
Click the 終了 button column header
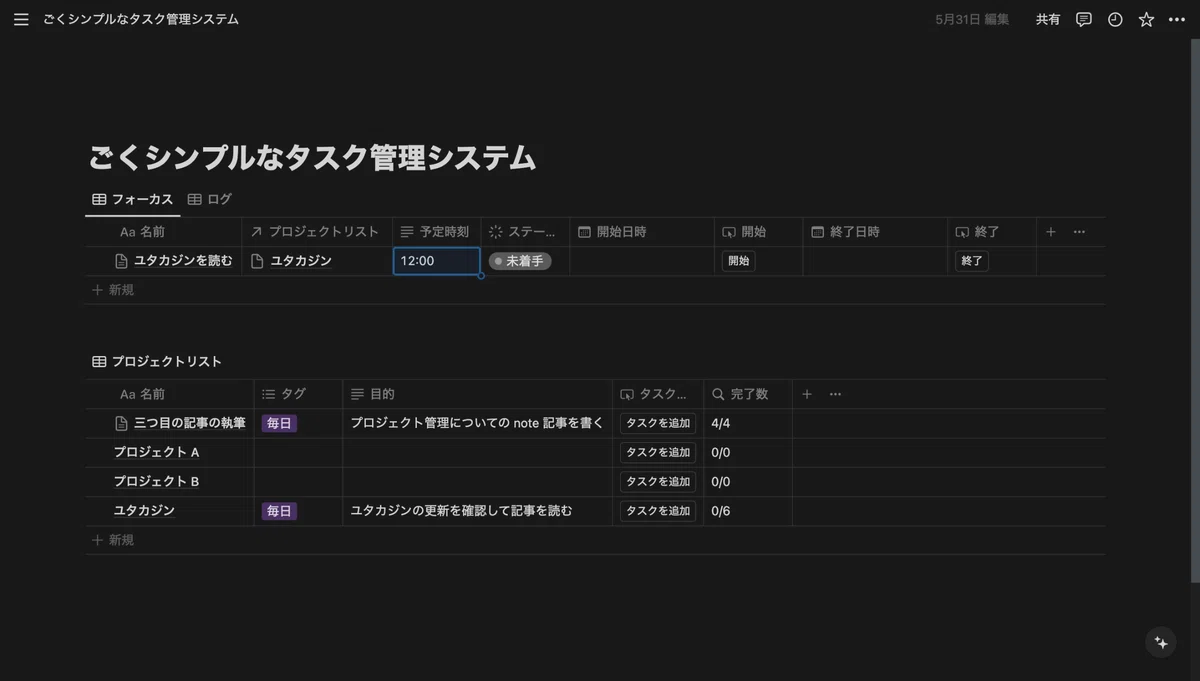coord(992,232)
